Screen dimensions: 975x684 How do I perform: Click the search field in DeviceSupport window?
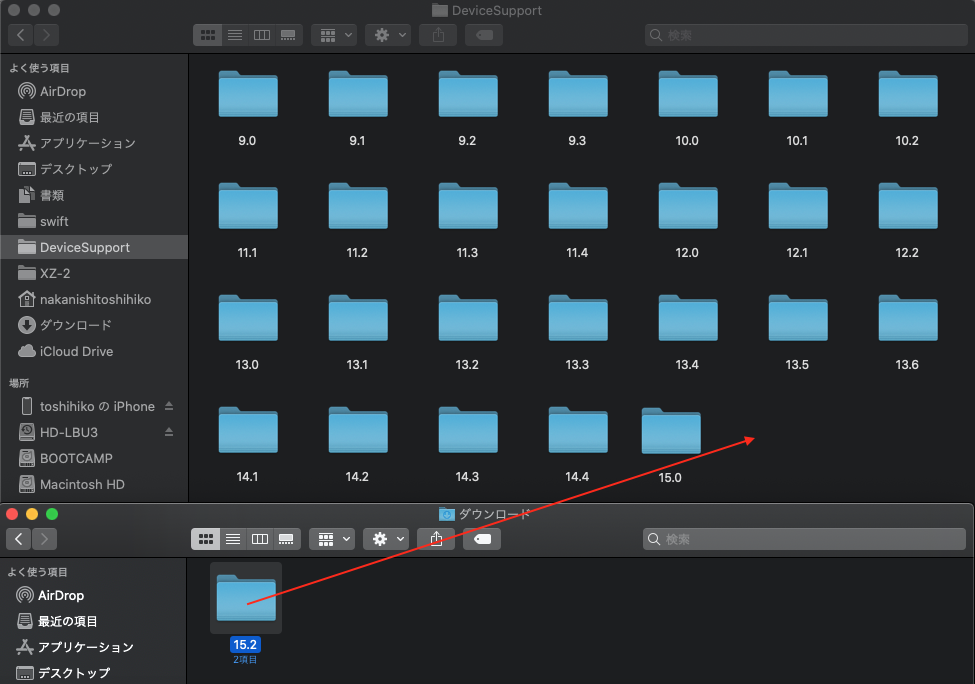[x=806, y=35]
